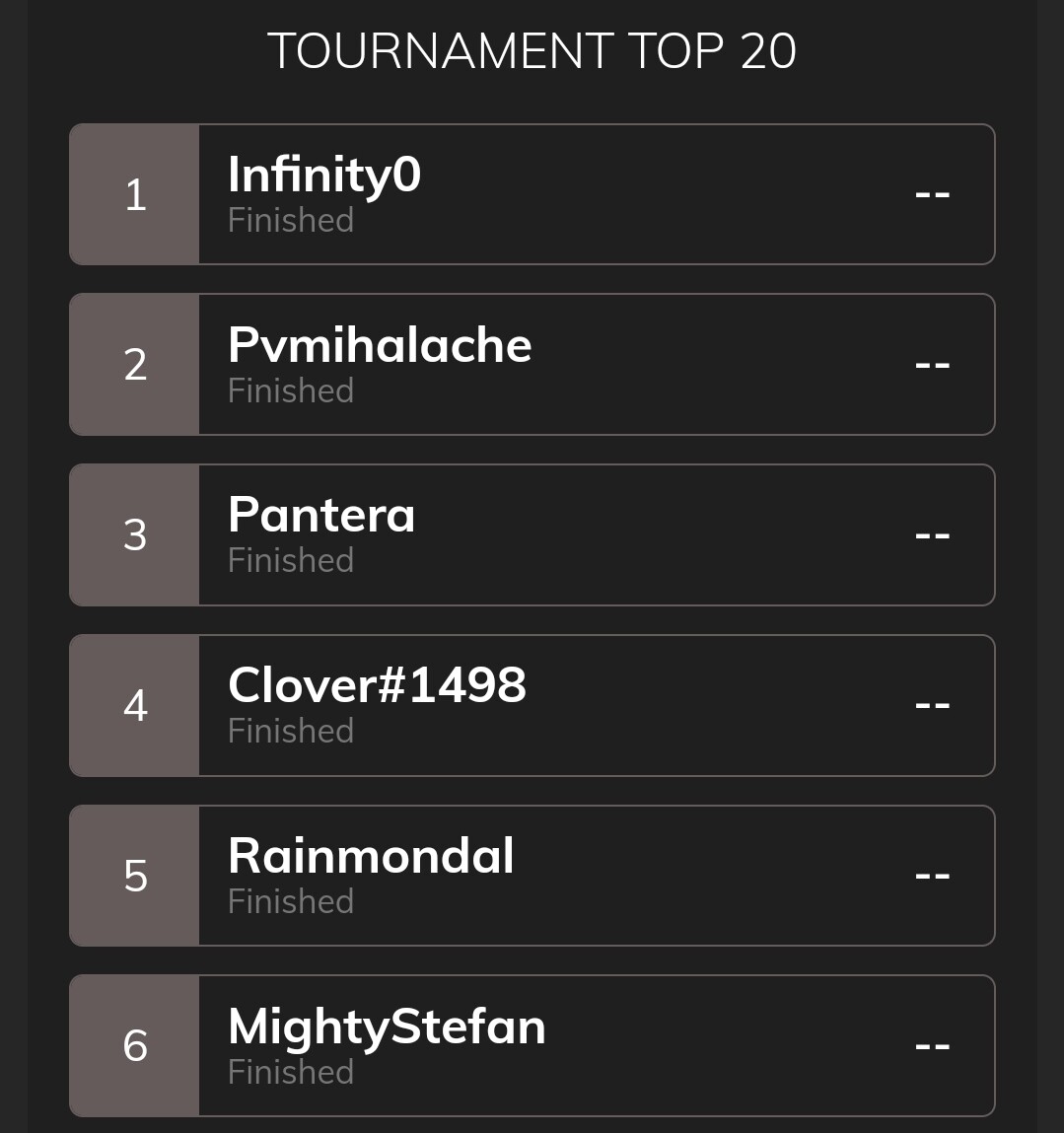Screen dimensions: 1064x1133
Task: Click the rank 6 badge
Action: click(134, 1045)
